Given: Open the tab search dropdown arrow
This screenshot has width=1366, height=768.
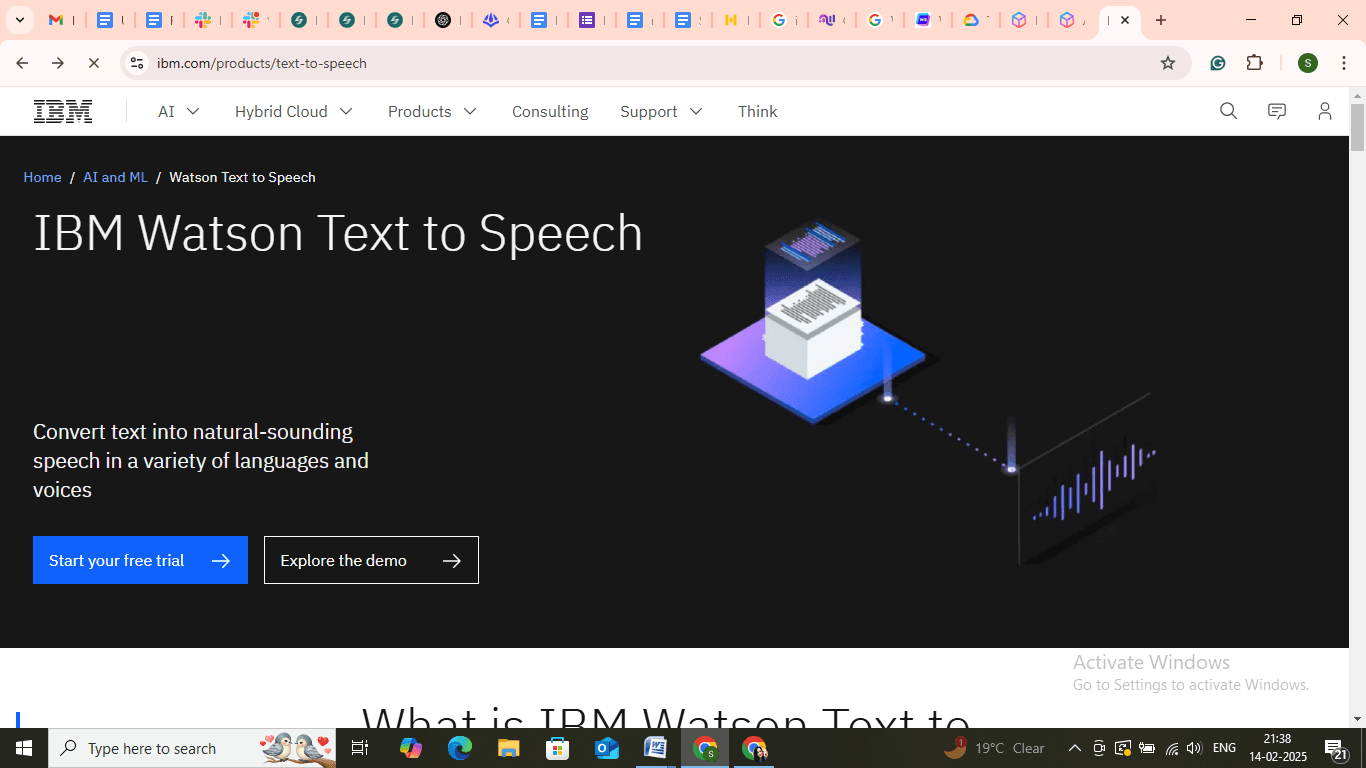Looking at the screenshot, I should pos(19,20).
